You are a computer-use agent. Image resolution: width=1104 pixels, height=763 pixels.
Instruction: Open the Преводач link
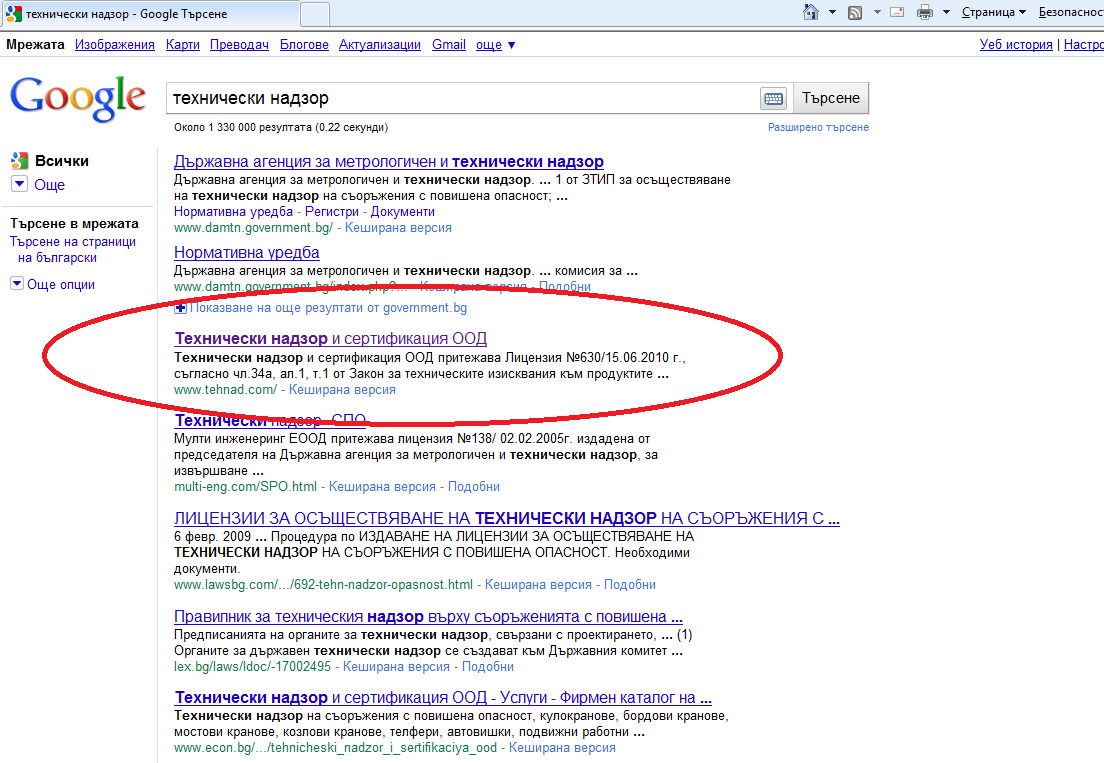click(x=239, y=44)
